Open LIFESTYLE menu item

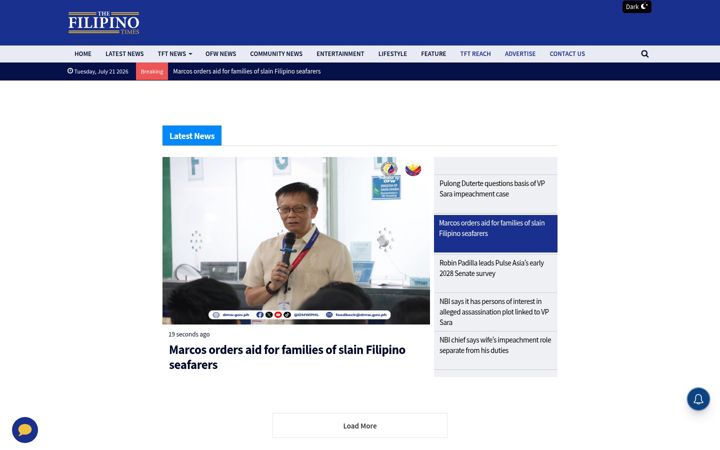point(393,54)
